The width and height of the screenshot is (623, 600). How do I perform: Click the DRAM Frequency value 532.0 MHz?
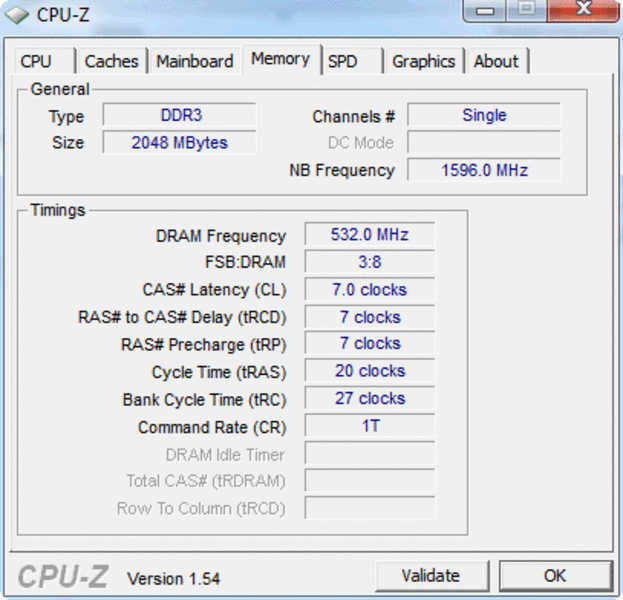click(370, 234)
